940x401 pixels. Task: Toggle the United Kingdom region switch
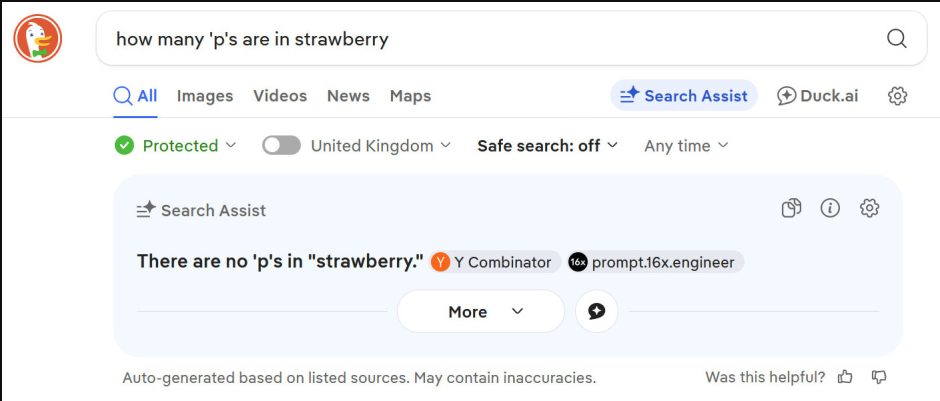coord(282,146)
